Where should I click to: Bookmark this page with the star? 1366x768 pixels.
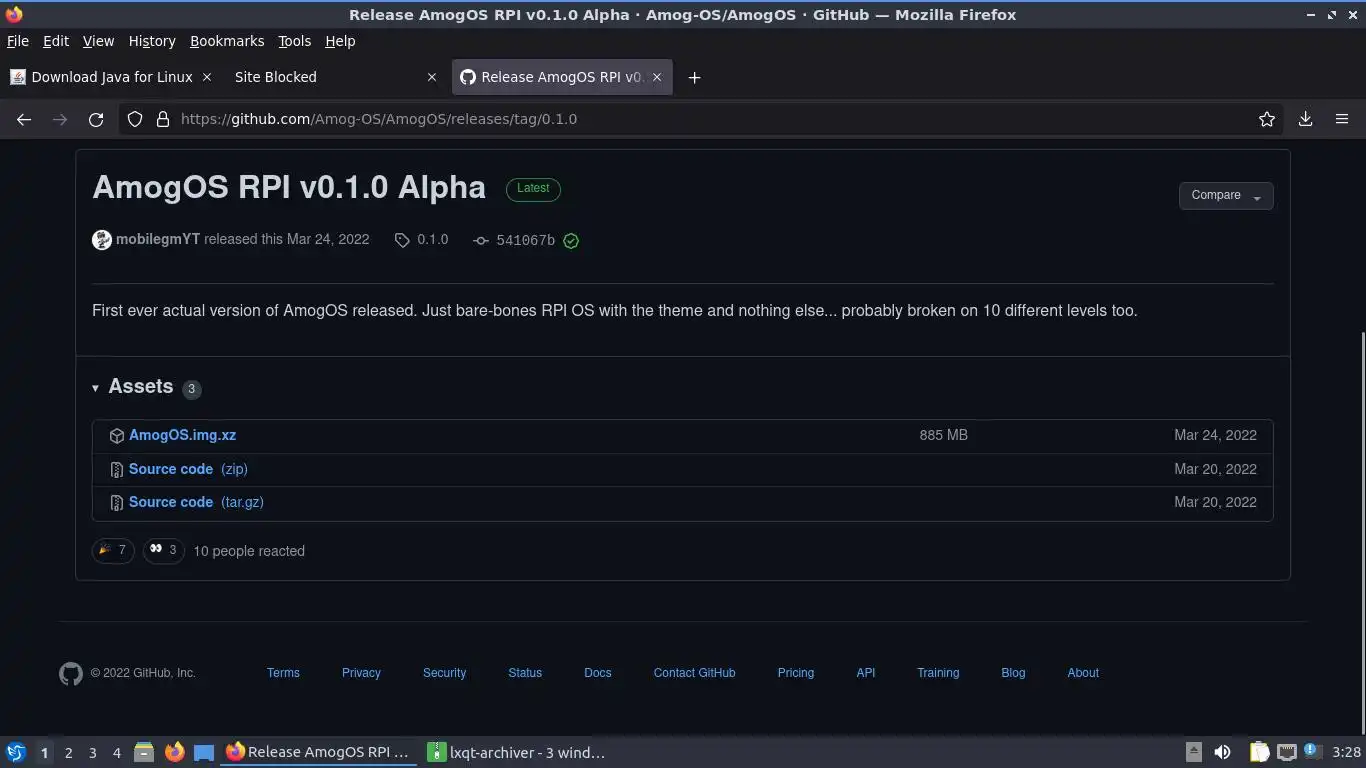pos(1267,119)
